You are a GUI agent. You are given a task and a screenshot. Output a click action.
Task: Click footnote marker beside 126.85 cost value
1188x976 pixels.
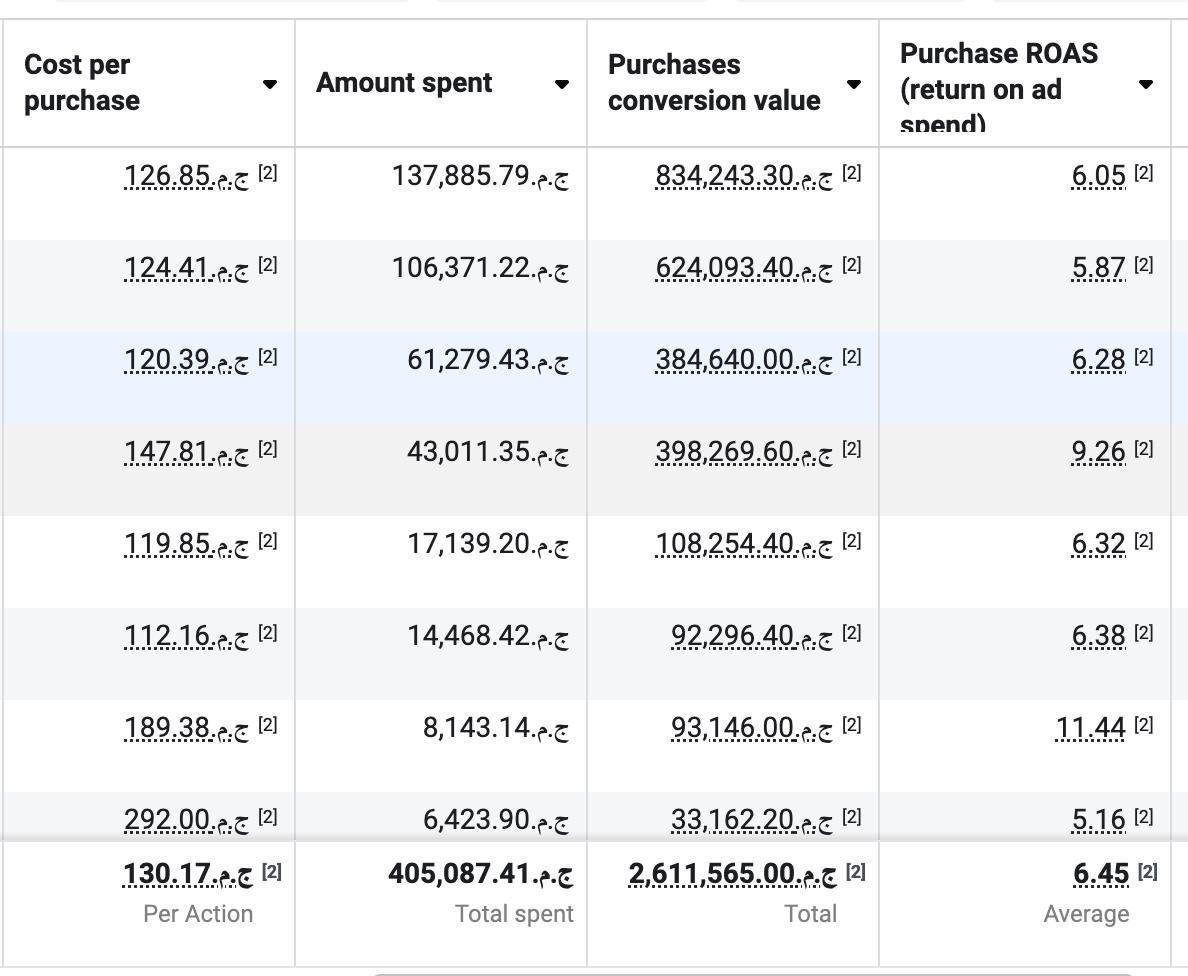pos(267,173)
